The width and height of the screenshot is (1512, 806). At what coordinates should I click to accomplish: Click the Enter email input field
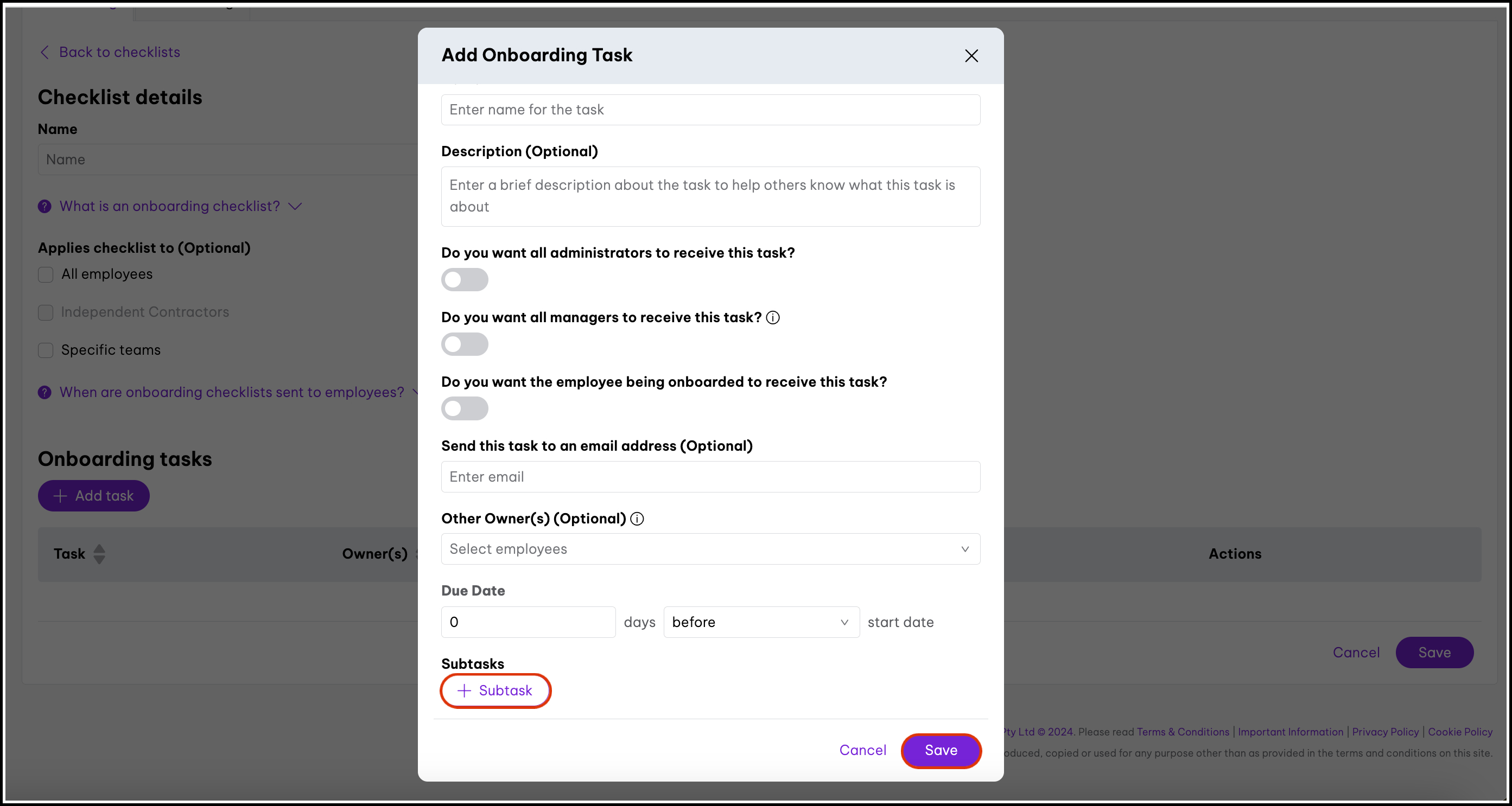[710, 477]
